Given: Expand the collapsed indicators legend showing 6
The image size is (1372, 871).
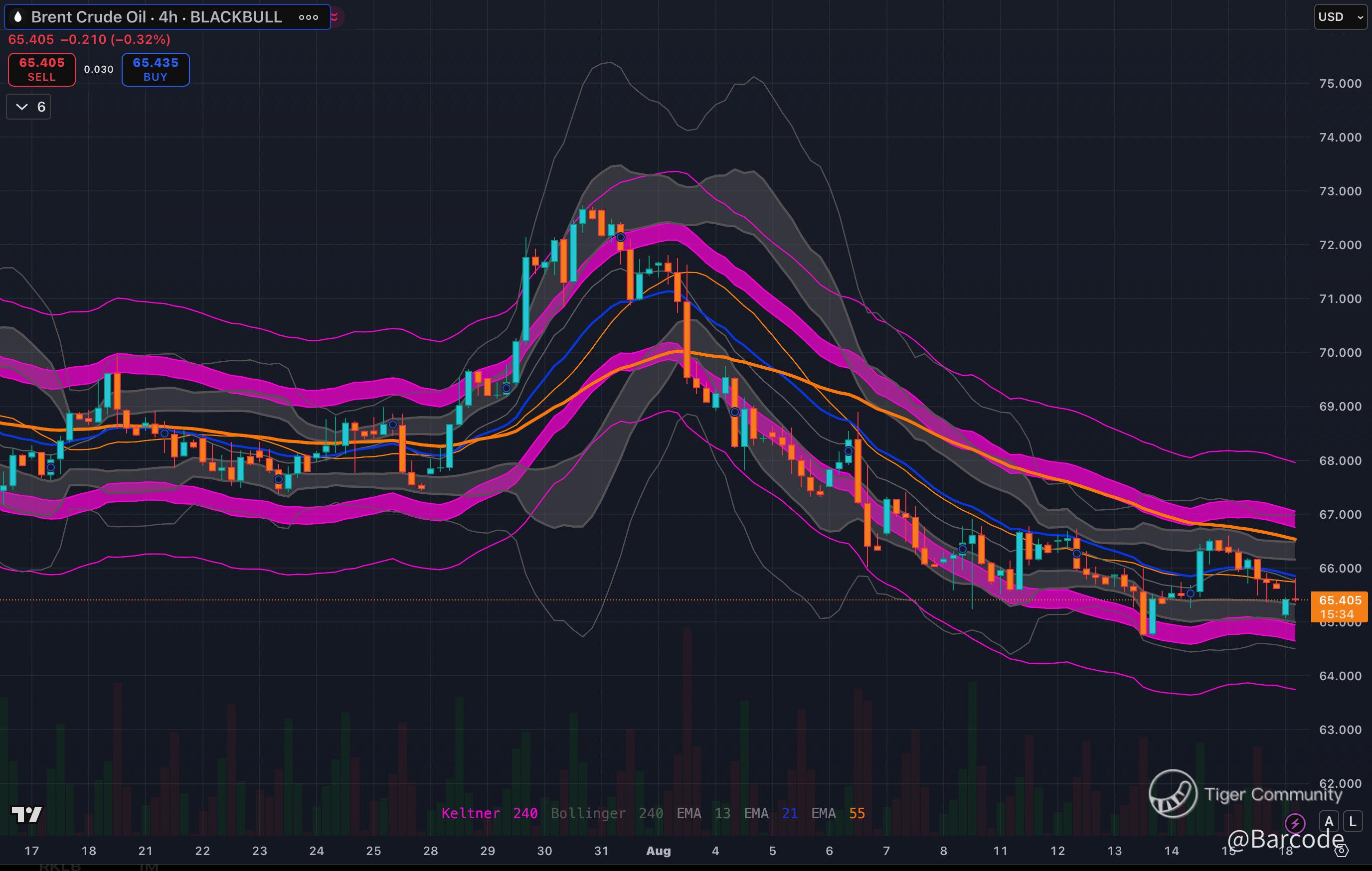Looking at the screenshot, I should tap(28, 107).
